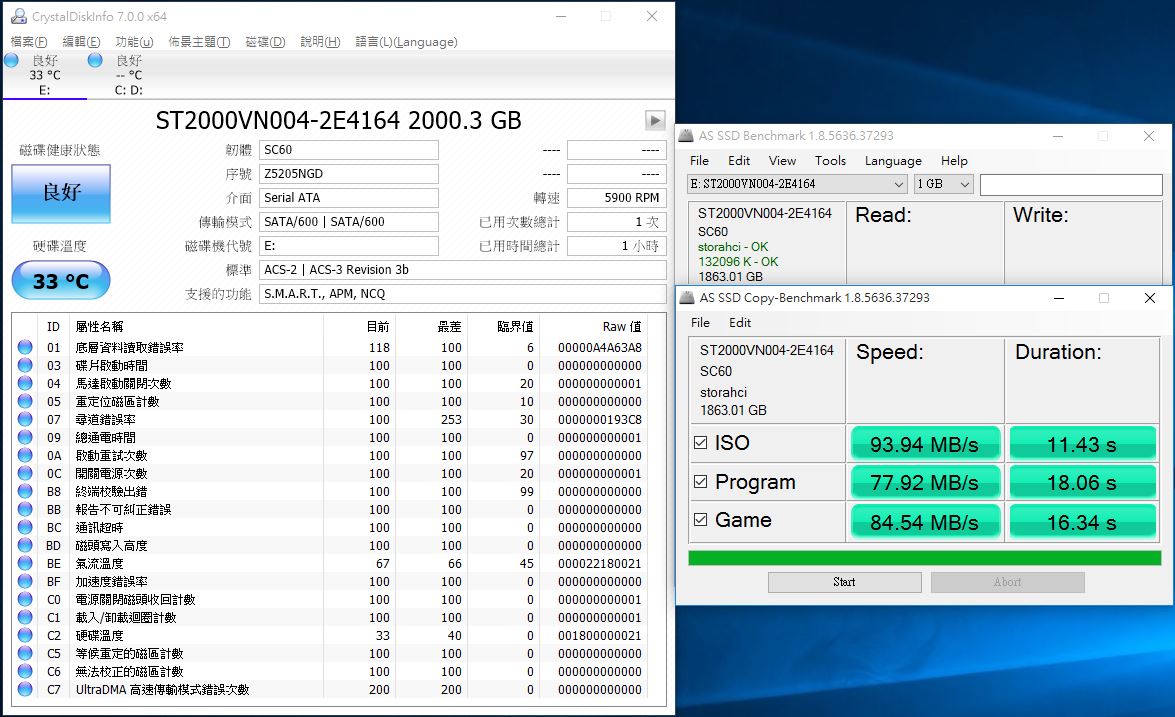Click status orb for attribute ID 0A
1175x717 pixels.
click(x=25, y=455)
